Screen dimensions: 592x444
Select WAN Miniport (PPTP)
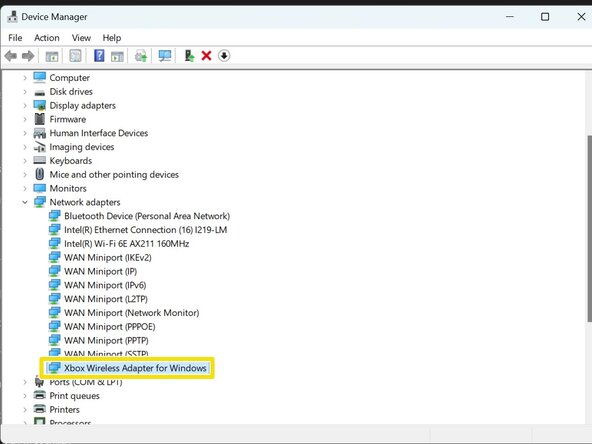[x=106, y=341]
